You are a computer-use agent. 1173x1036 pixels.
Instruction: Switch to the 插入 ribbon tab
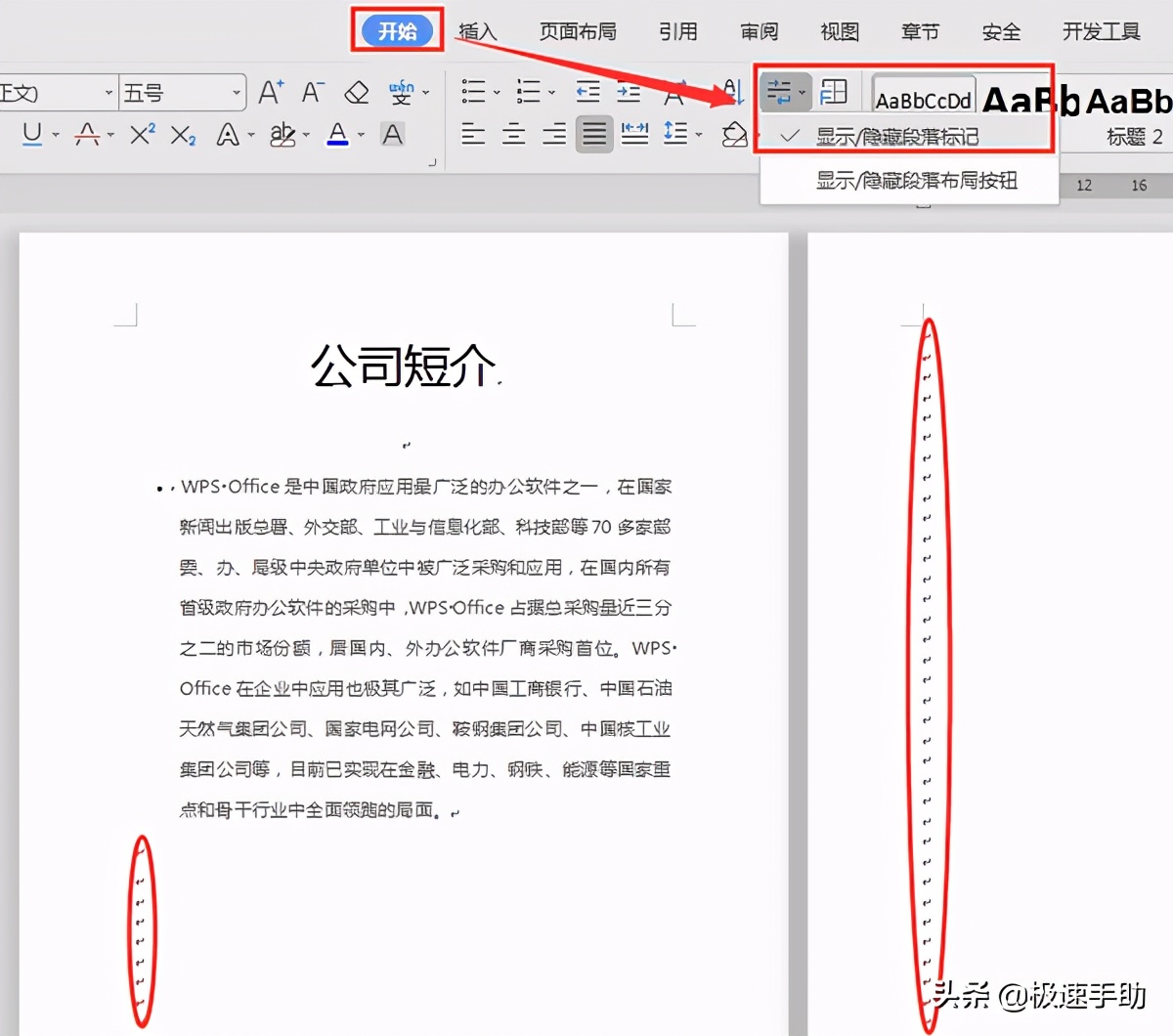point(476,31)
